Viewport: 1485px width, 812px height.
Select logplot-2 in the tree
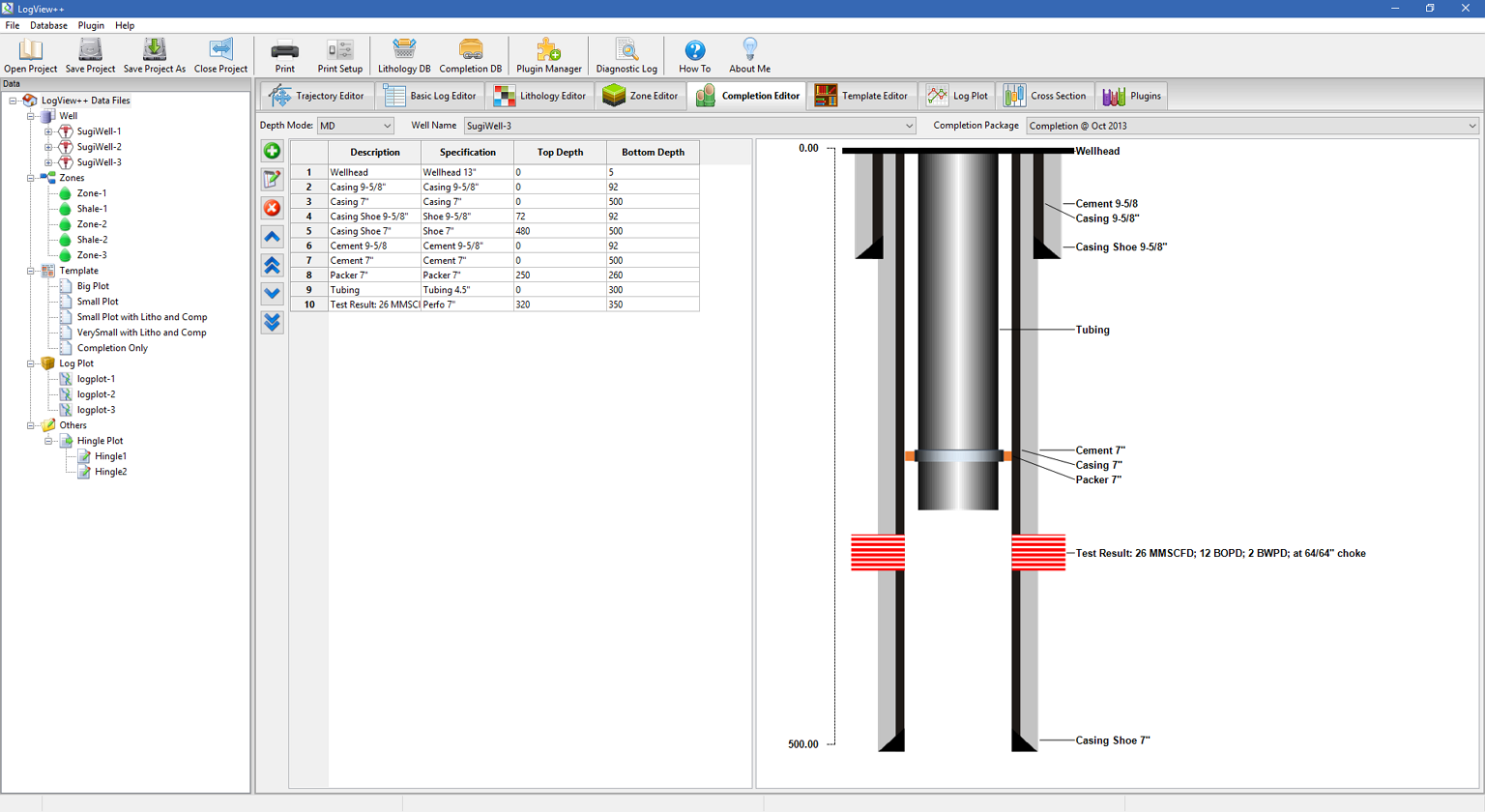96,394
